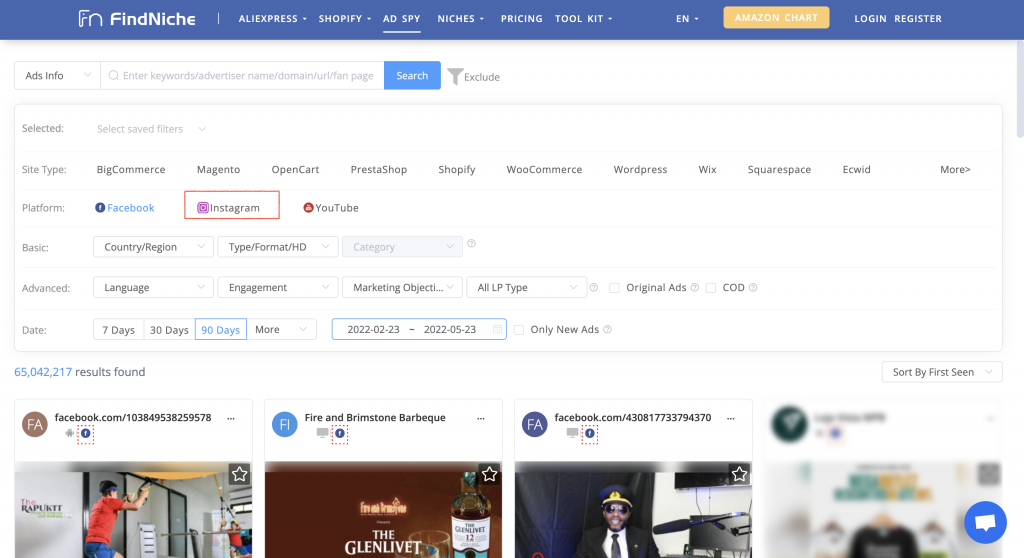The width and height of the screenshot is (1024, 558).
Task: Click the LOGIN link
Action: tap(870, 18)
